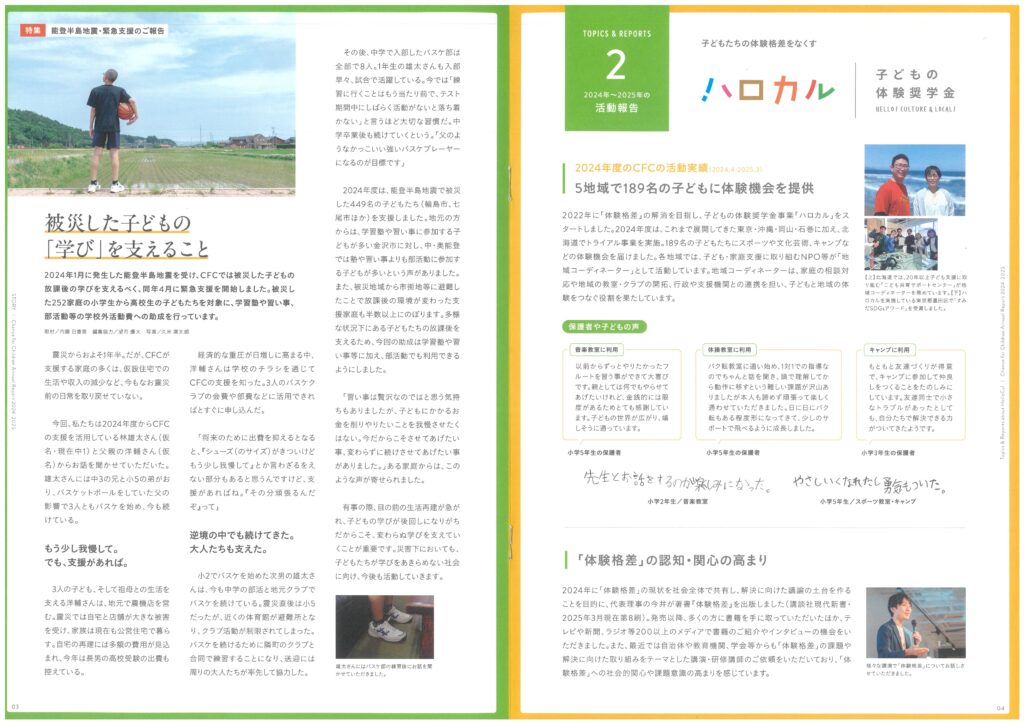The image size is (1024, 724).
Task: Click the green 保護者や子どもの声 pill
Action: [603, 326]
